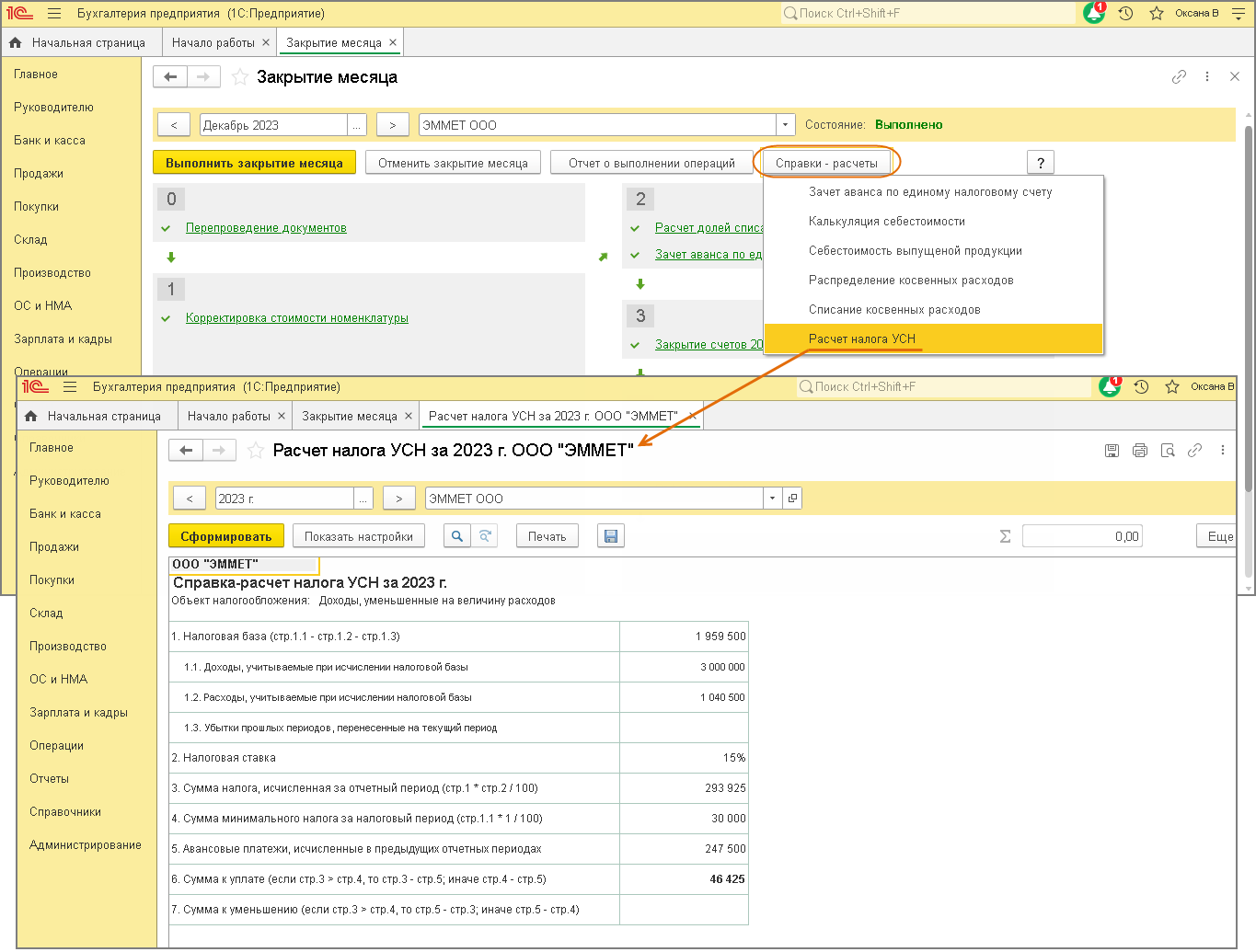Open hamburger menu in lower window
The width and height of the screenshot is (1256, 952).
70,387
